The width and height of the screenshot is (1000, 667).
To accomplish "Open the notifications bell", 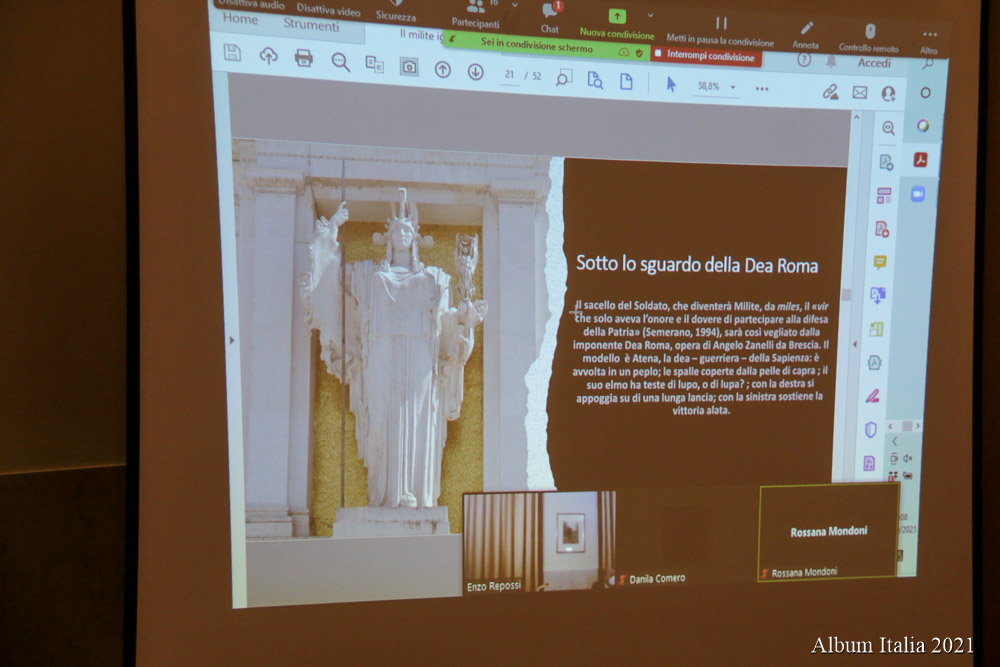I will (831, 61).
